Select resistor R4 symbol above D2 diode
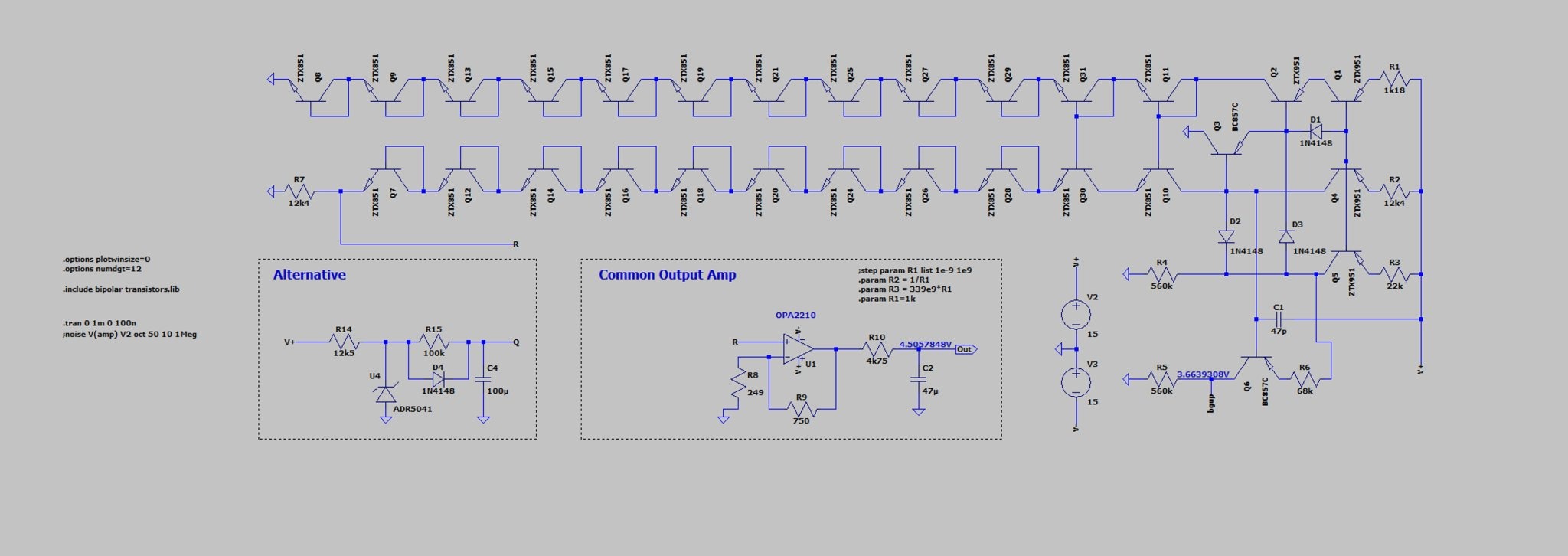The width and height of the screenshot is (1568, 556). pyautogui.click(x=1161, y=274)
